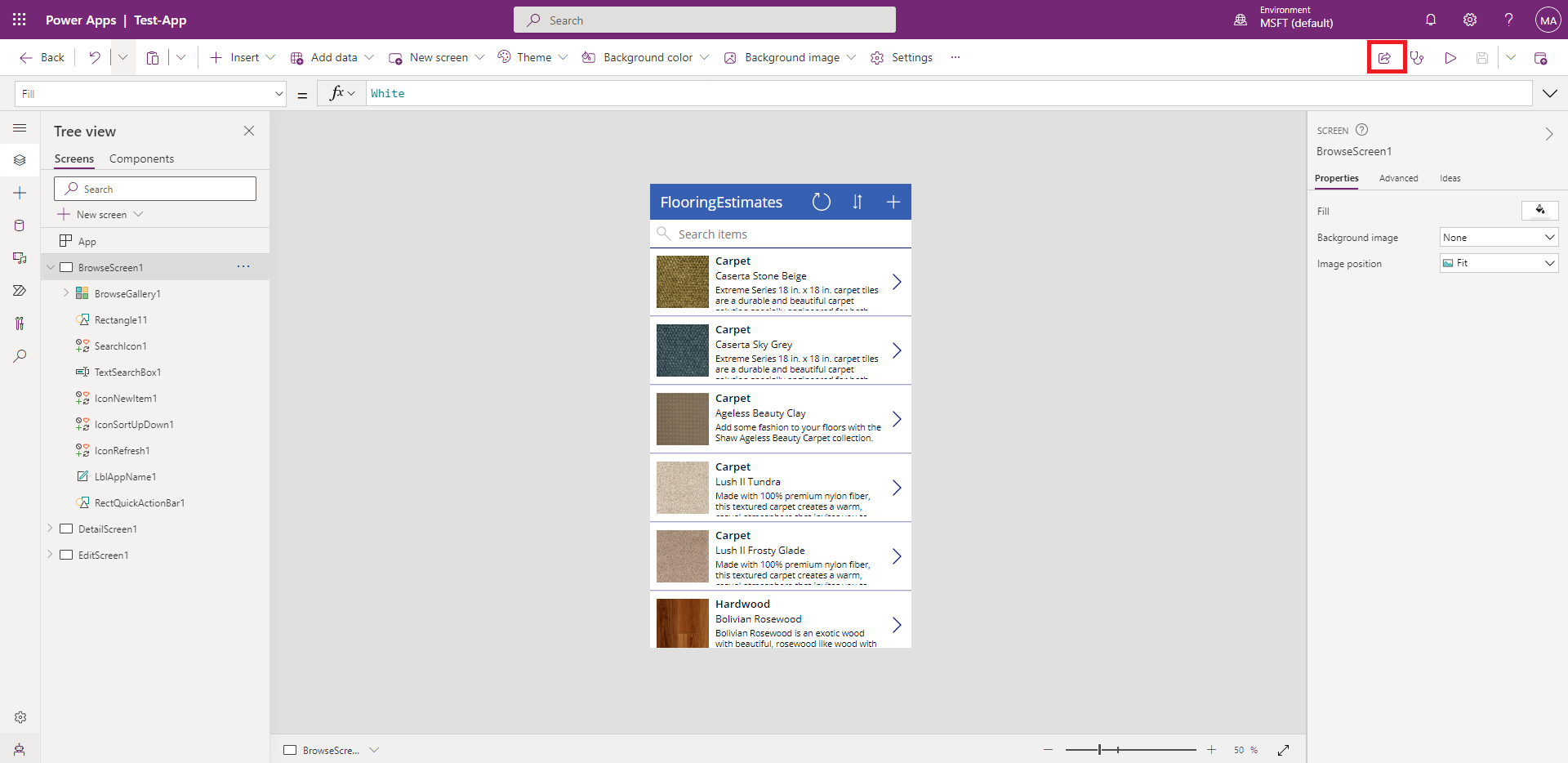The image size is (1568, 763).
Task: Open the Power Apps app launcher waffle
Action: click(x=20, y=20)
